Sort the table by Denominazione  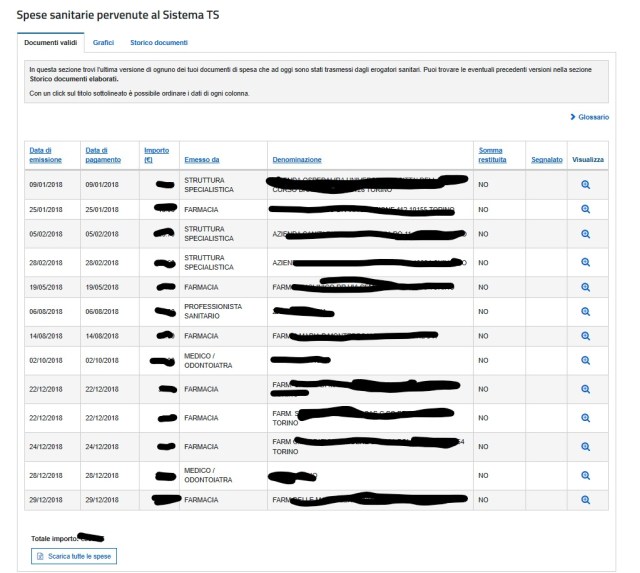coord(296,160)
